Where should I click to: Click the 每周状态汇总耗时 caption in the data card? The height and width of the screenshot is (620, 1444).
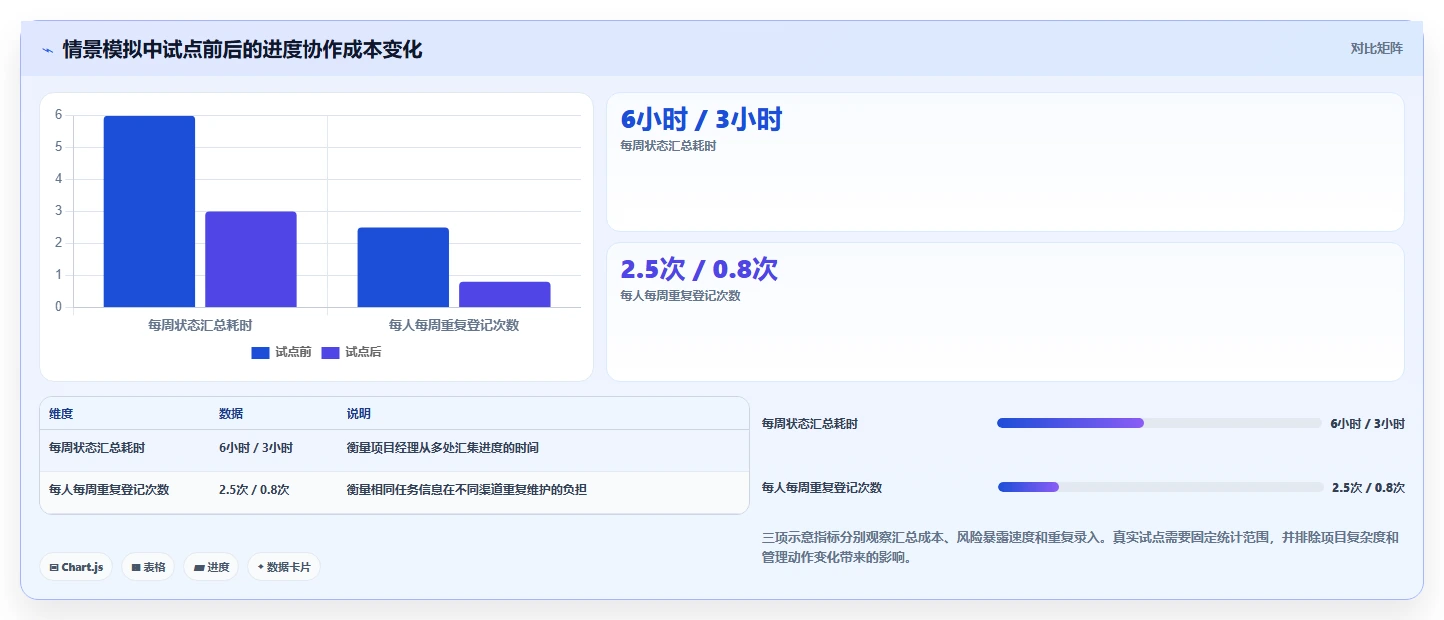668,146
